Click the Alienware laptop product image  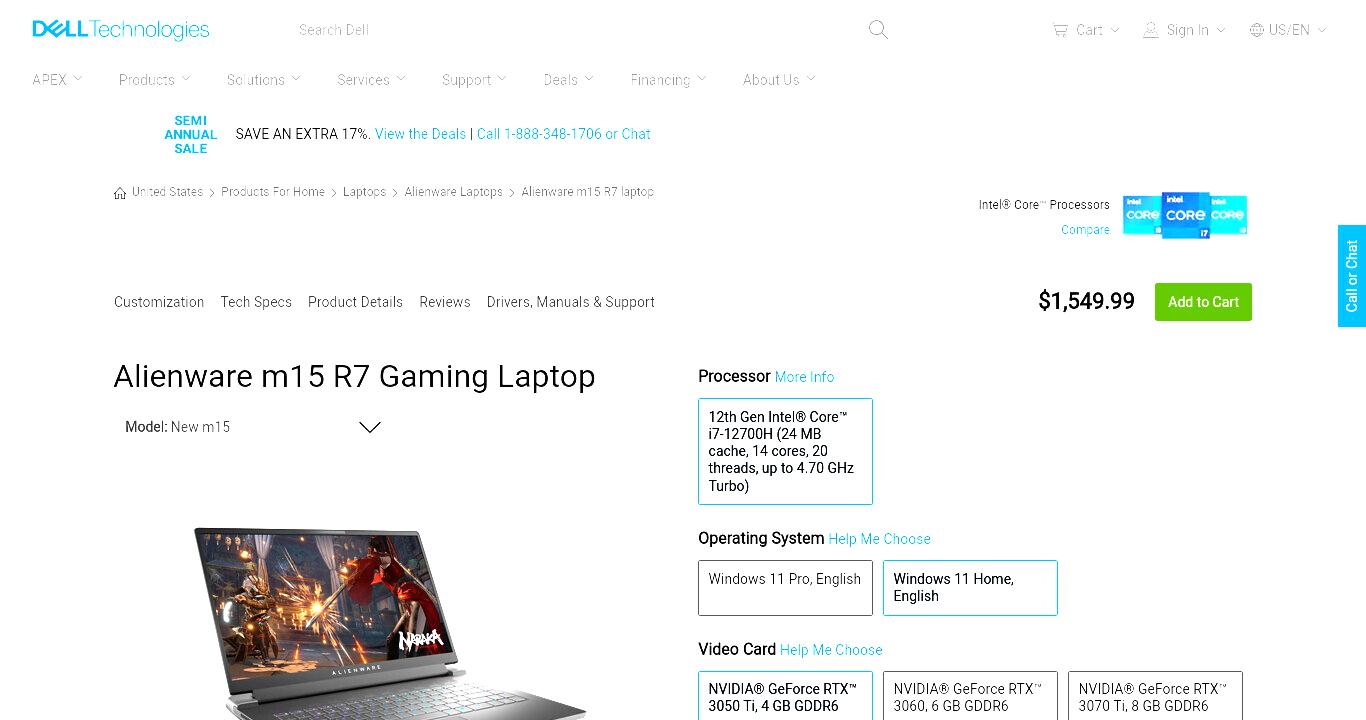(388, 622)
